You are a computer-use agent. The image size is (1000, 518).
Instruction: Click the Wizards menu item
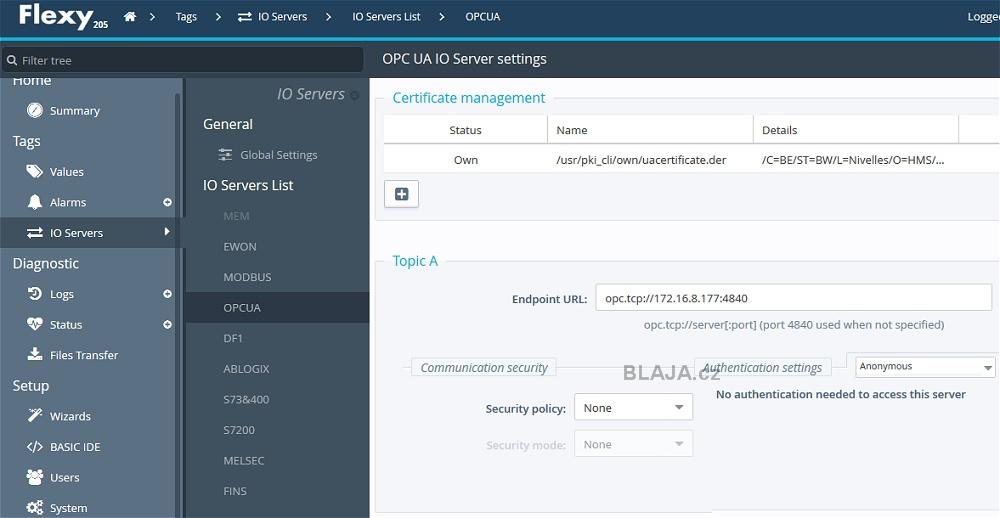click(70, 416)
